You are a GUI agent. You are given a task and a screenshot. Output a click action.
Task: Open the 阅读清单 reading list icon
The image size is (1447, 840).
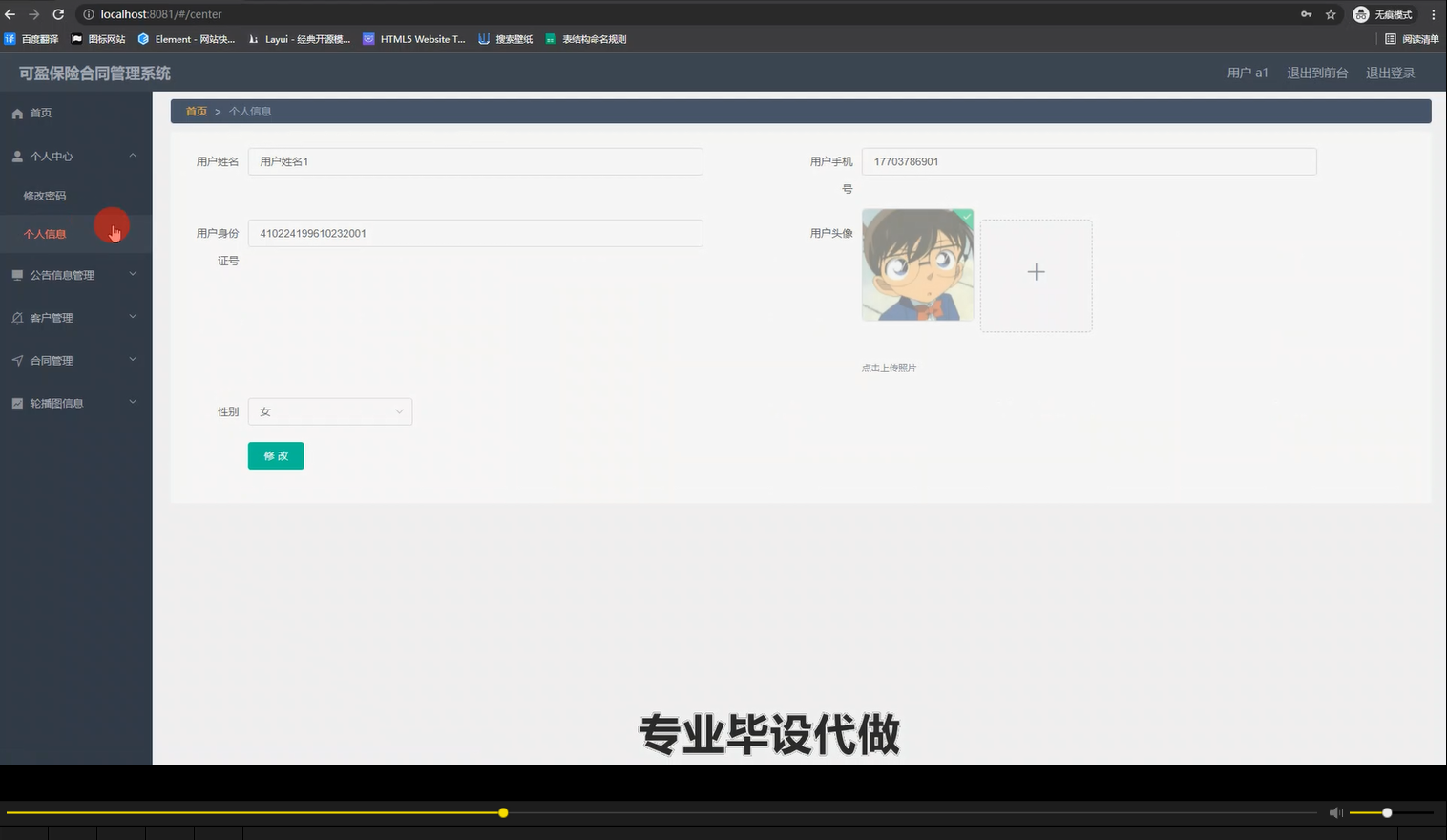(x=1392, y=38)
